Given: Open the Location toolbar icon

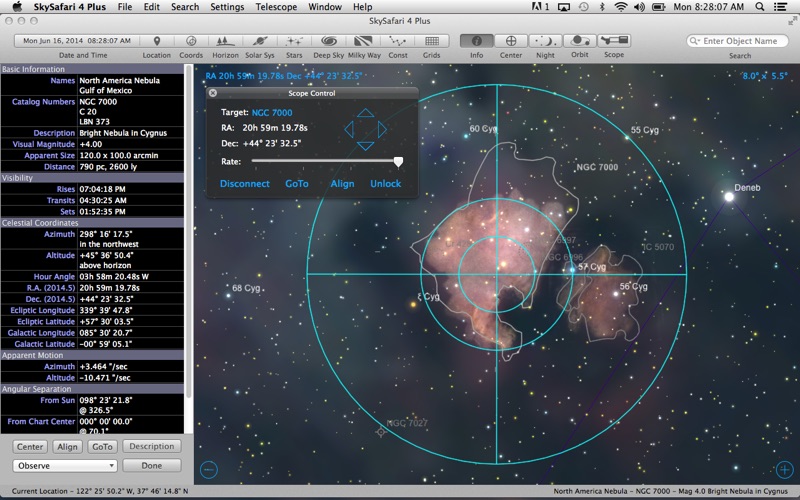Looking at the screenshot, I should coord(156,41).
